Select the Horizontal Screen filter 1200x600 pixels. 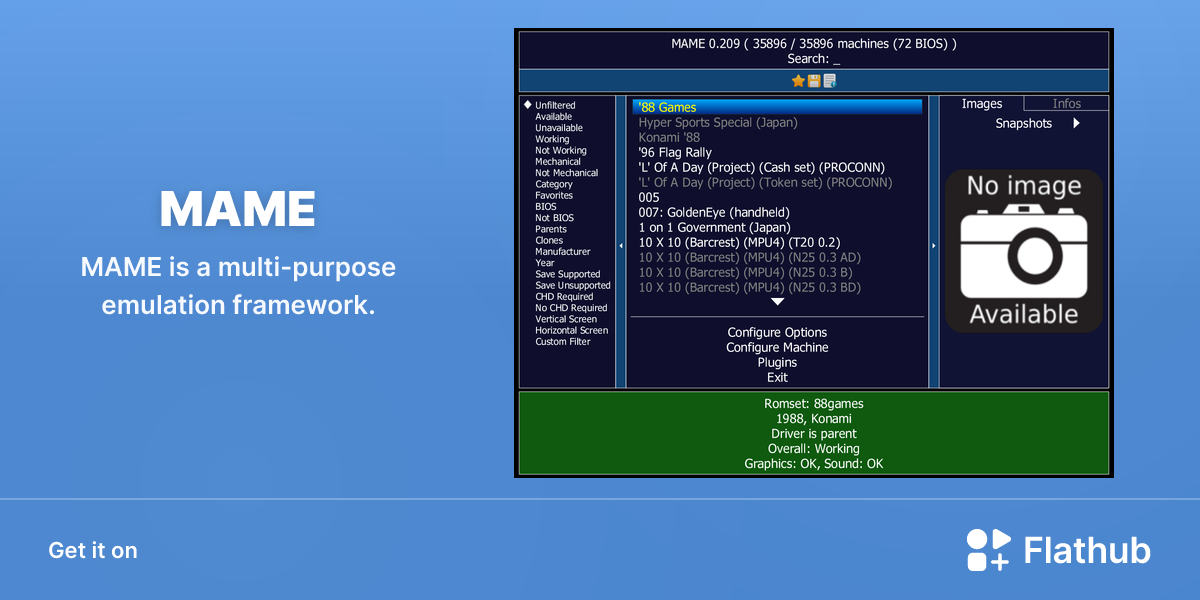571,330
